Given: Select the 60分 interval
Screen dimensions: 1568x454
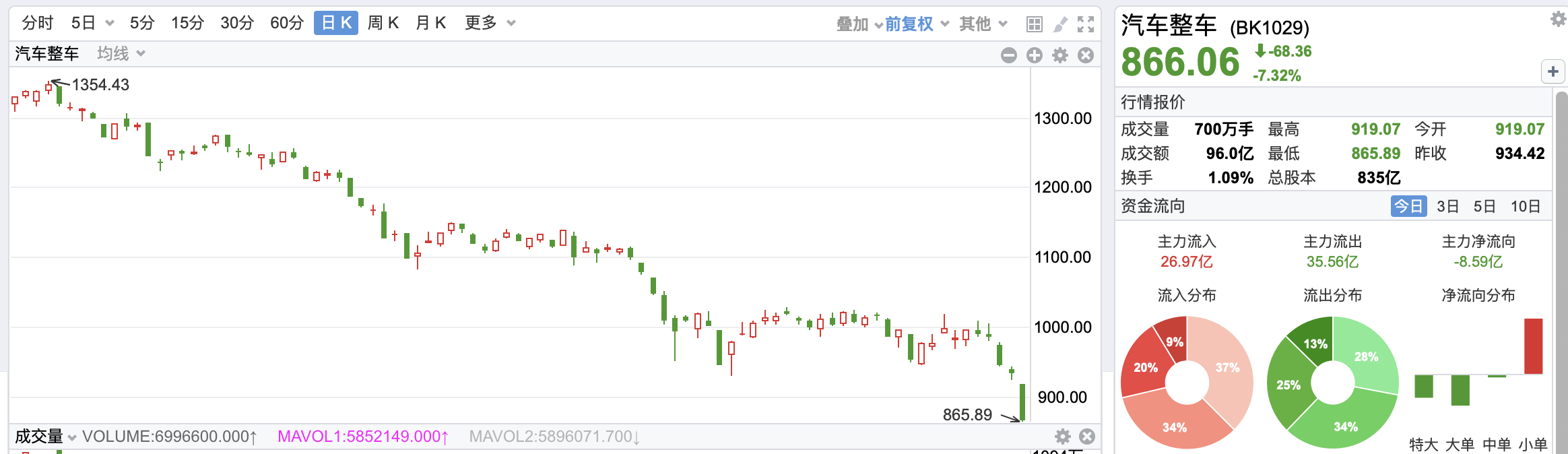Looking at the screenshot, I should point(287,23).
